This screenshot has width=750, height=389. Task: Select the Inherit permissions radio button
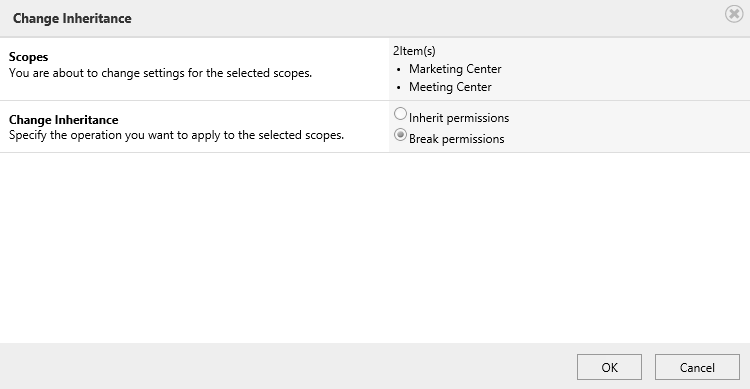pyautogui.click(x=400, y=114)
